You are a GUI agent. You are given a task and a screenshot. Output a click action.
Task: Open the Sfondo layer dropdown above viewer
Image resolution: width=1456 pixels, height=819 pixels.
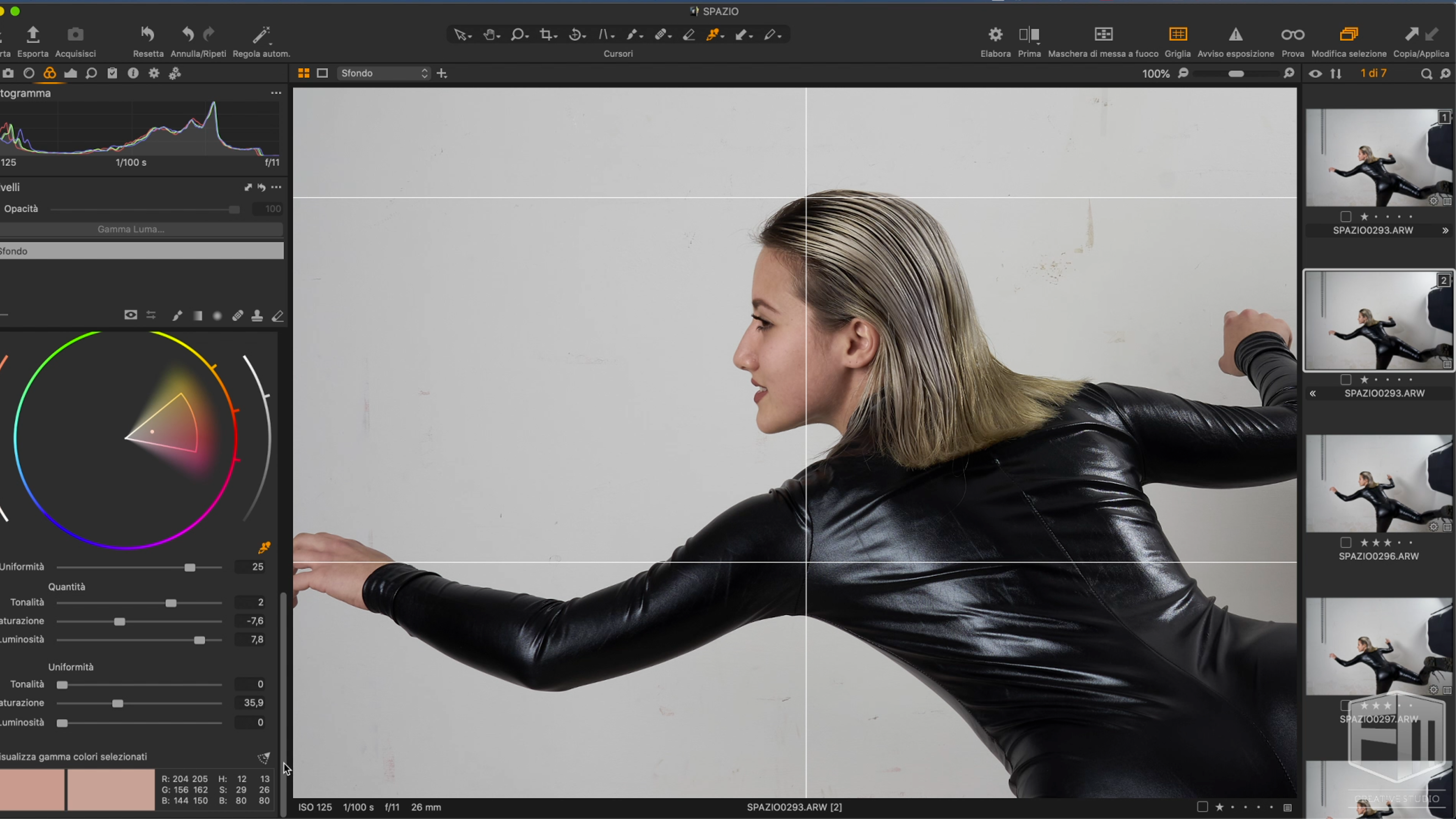tap(384, 74)
